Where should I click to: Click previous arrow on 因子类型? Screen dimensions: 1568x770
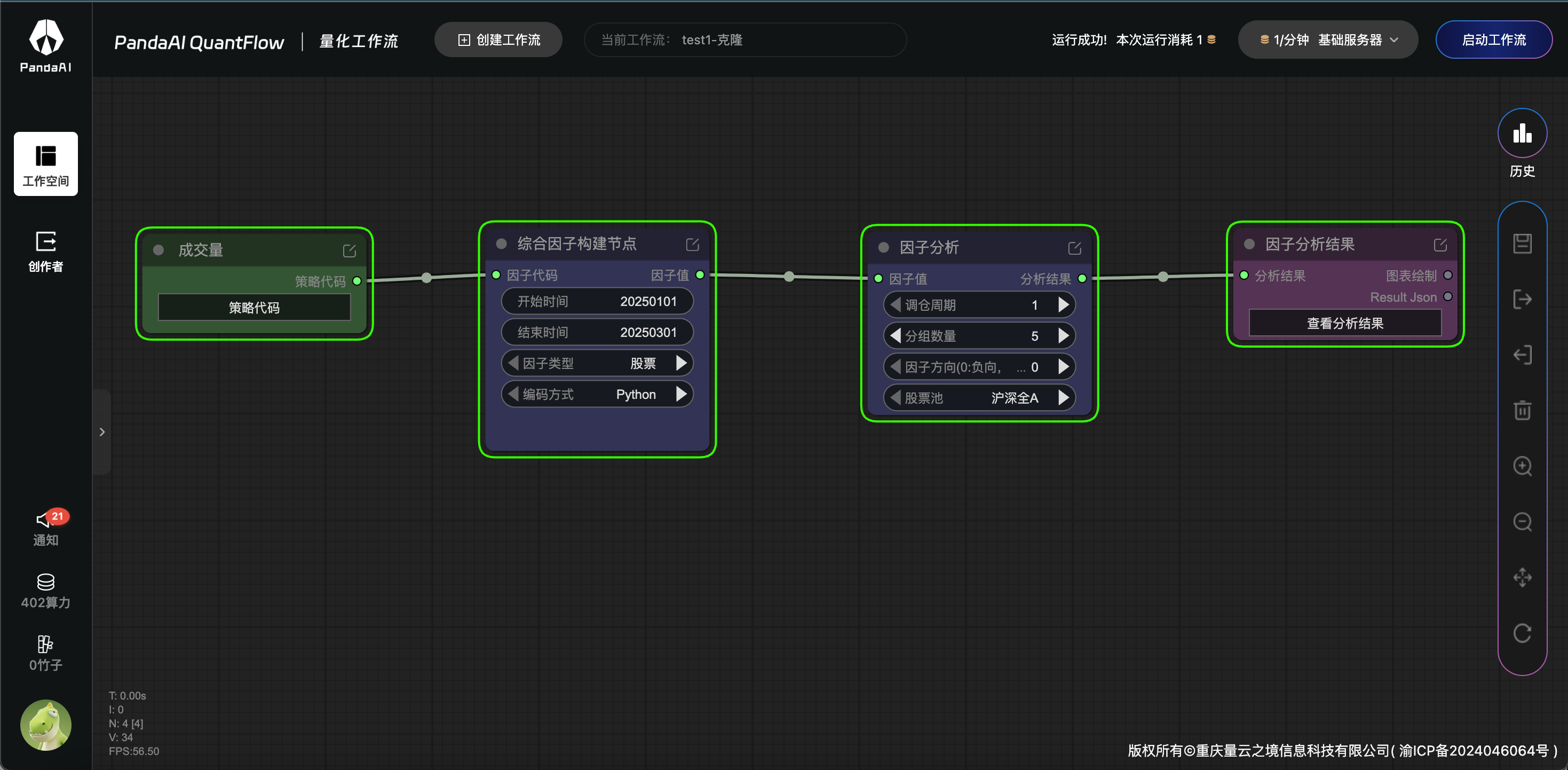tap(513, 363)
